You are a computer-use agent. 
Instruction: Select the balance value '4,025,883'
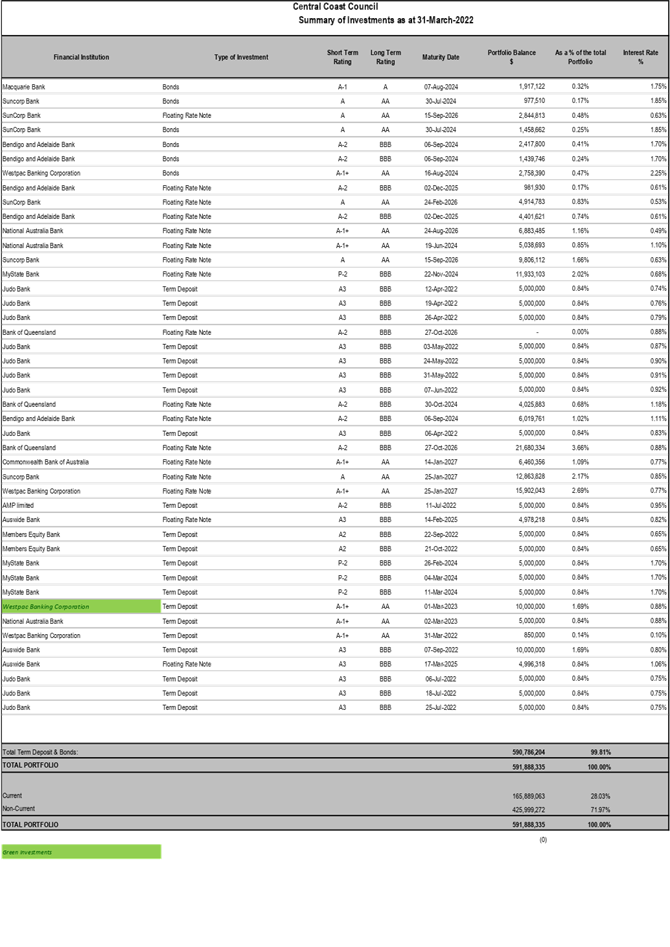click(532, 404)
